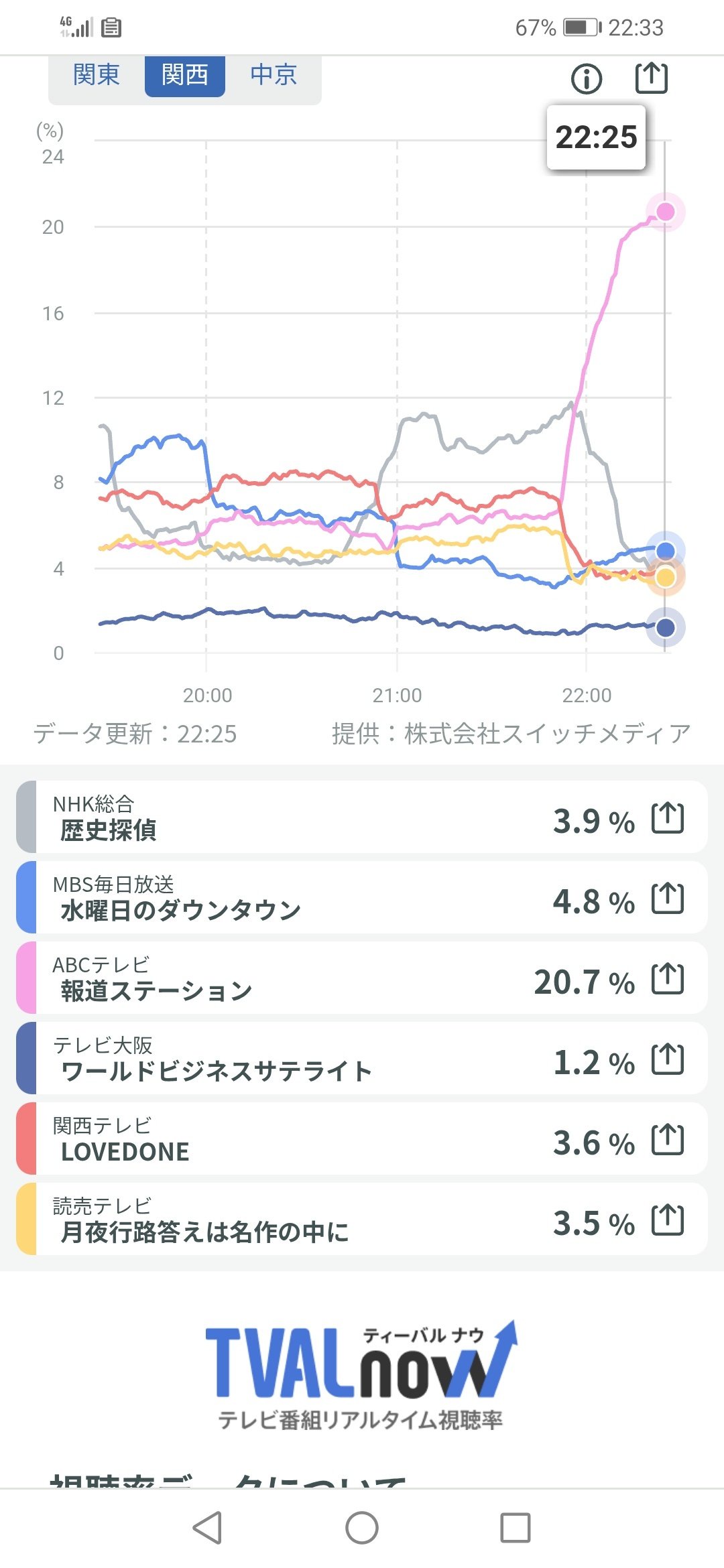Share NHK総合 歴史探偵 rating
The image size is (724, 1568).
tap(668, 818)
